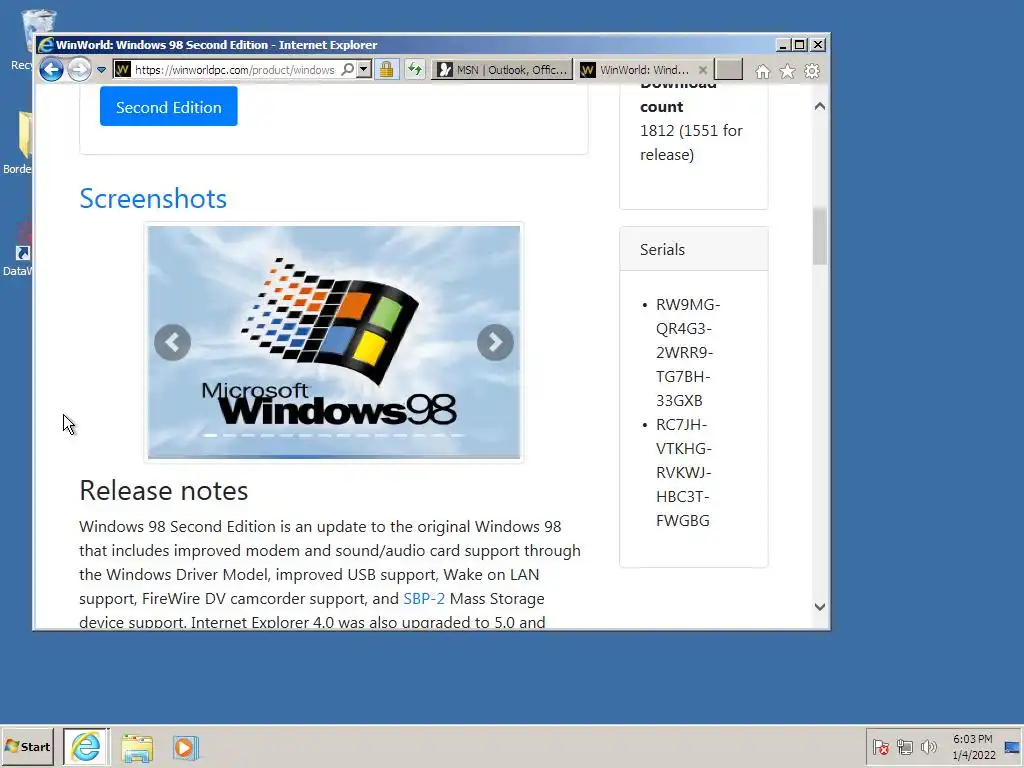Minimize the Internet Explorer window

click(x=783, y=45)
